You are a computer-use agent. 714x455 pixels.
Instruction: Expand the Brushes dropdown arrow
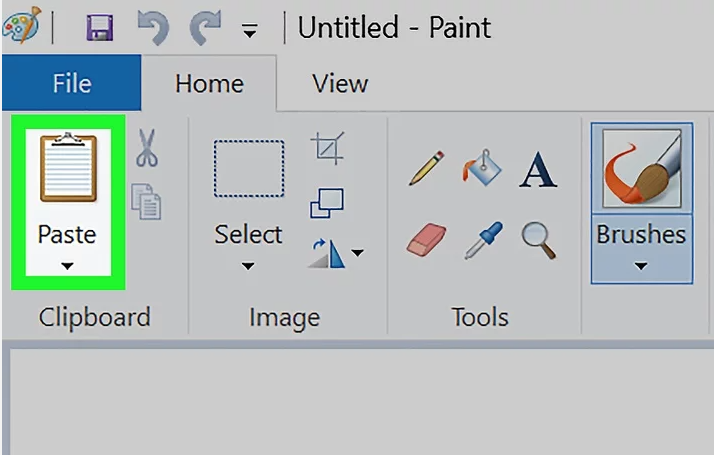[x=641, y=266]
